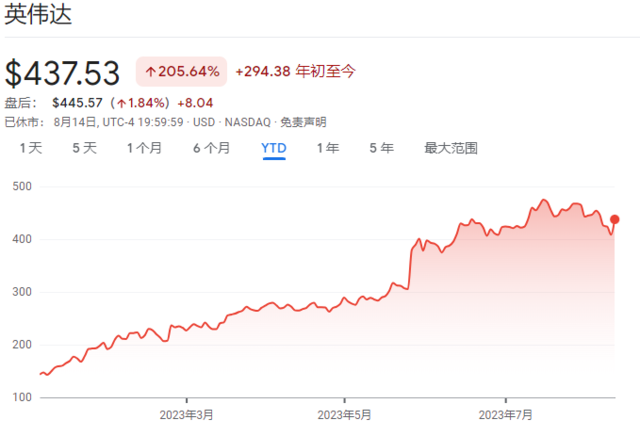Select the 1天 time range tab
The width and height of the screenshot is (640, 436).
pyautogui.click(x=31, y=148)
